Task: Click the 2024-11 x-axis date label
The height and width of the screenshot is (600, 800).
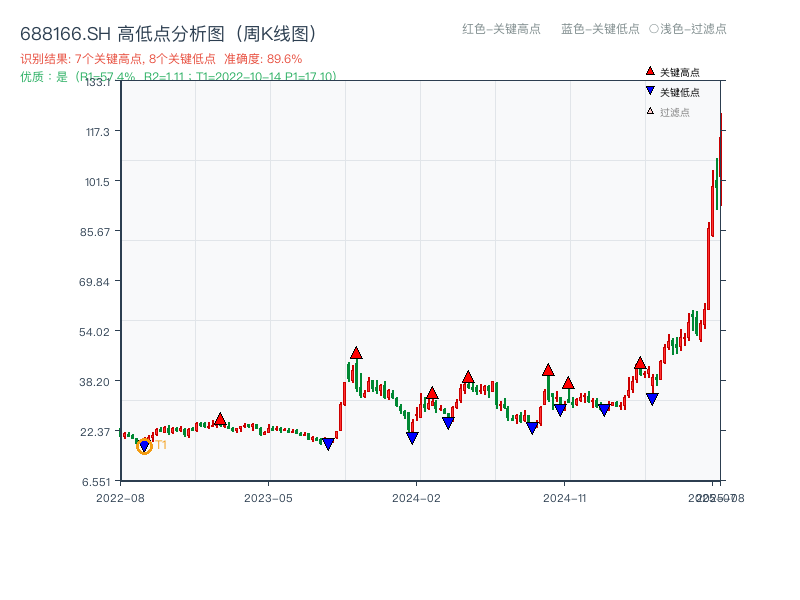Action: click(x=565, y=498)
